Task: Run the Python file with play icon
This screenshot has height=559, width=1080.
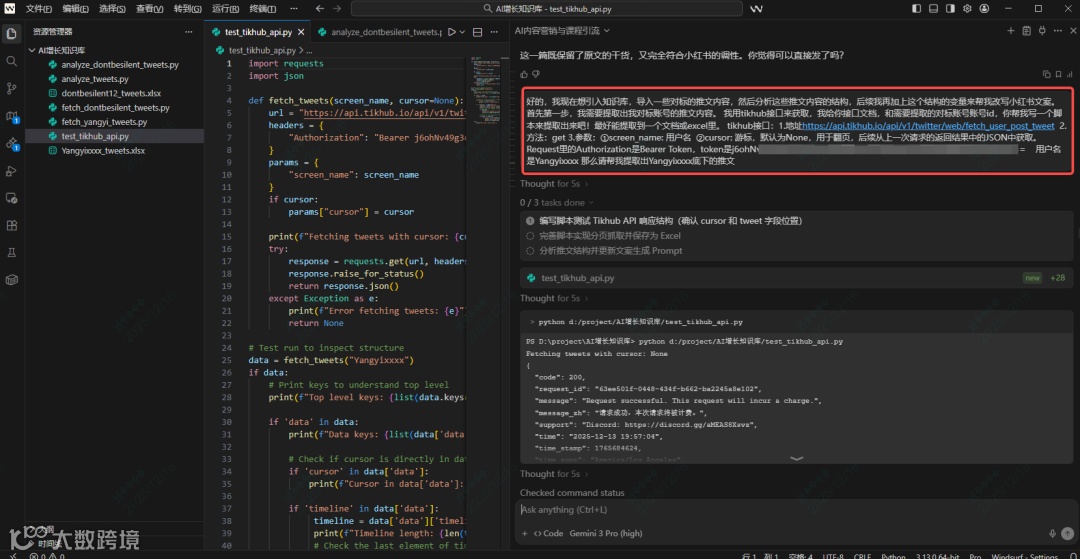Action: click(452, 32)
